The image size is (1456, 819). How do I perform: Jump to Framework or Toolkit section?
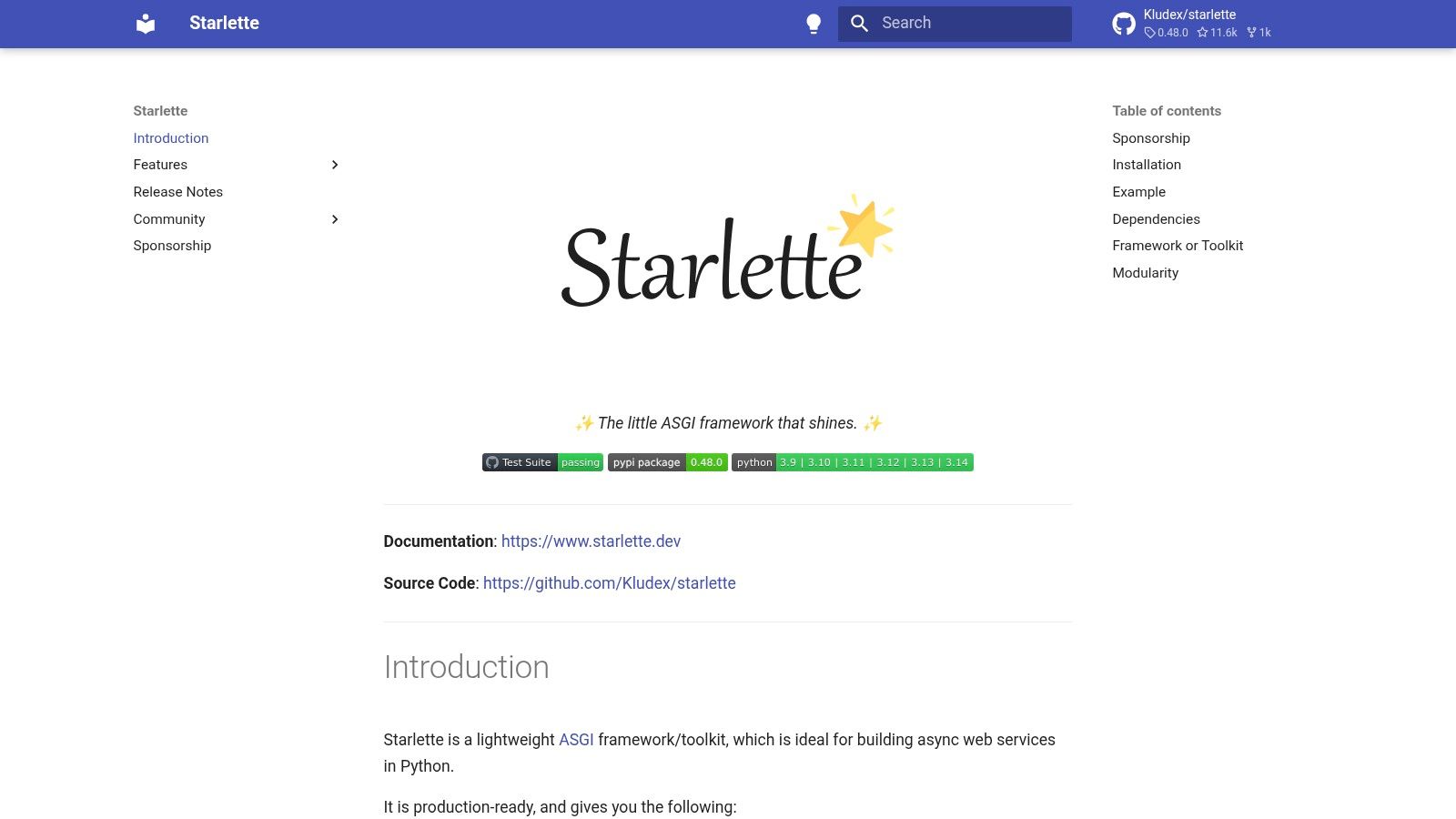pyautogui.click(x=1178, y=246)
